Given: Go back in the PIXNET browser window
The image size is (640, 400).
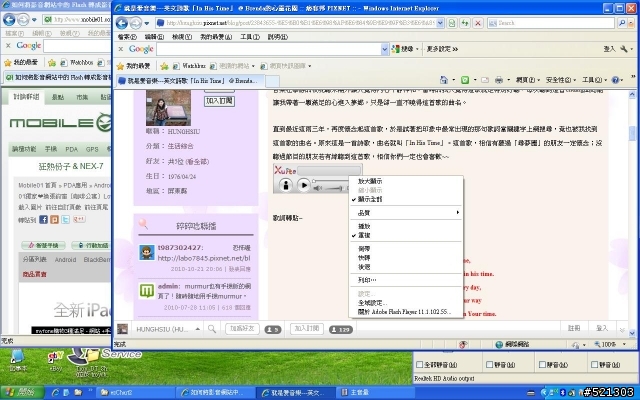Looking at the screenshot, I should [x=122, y=23].
